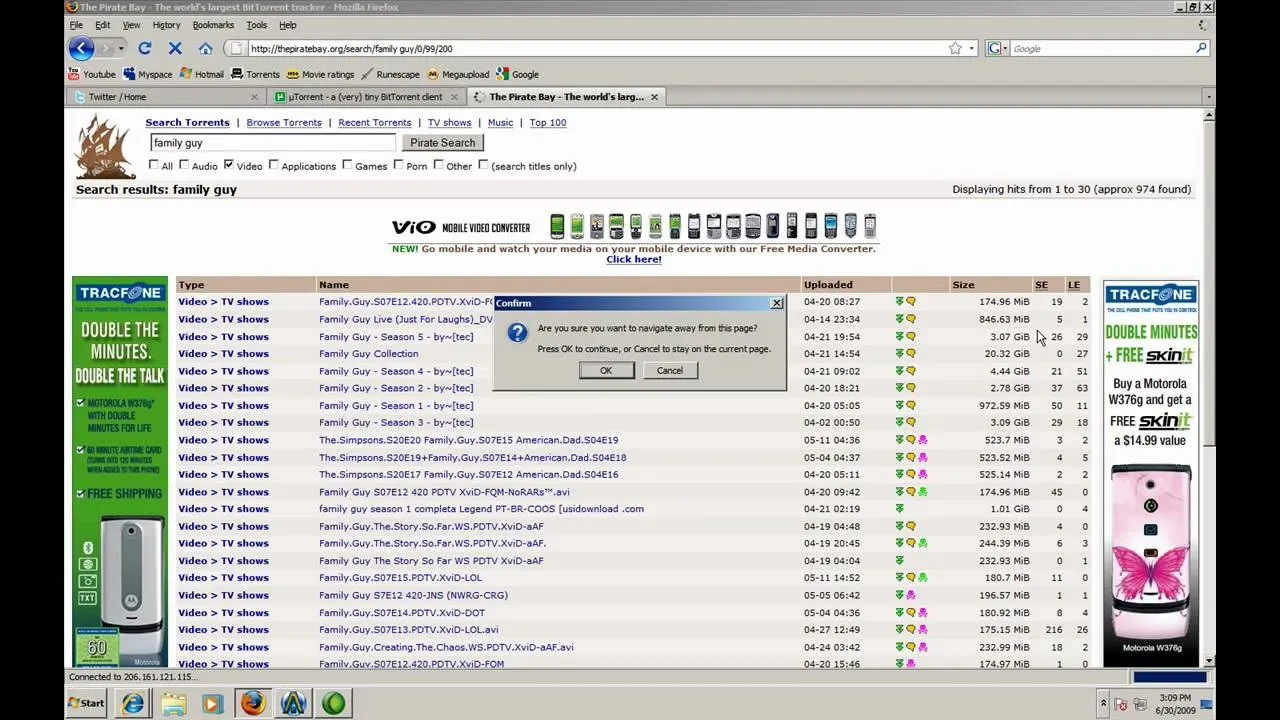Open the Torrents bookmark

pyautogui.click(x=255, y=74)
